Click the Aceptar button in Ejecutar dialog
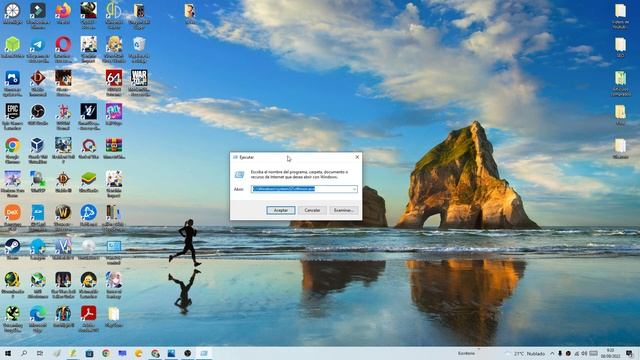This screenshot has height=360, width=640. [x=280, y=210]
